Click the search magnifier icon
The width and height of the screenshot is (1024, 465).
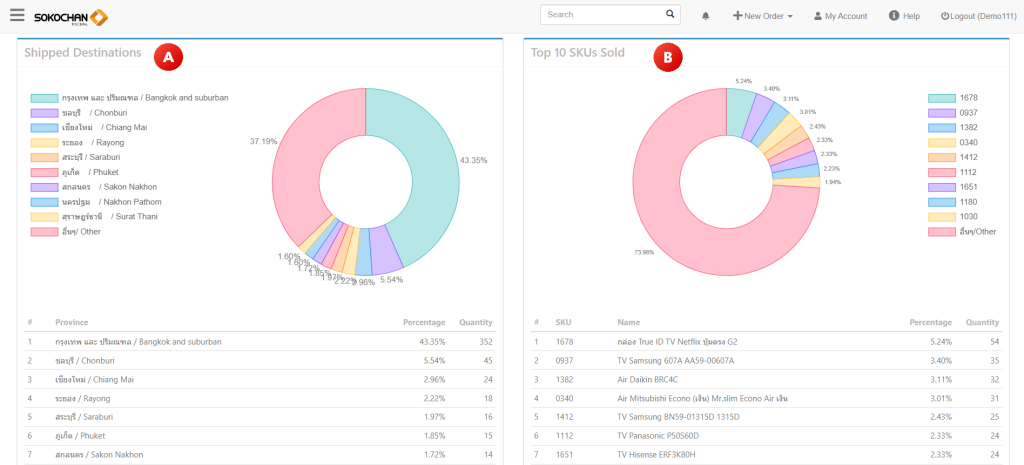coord(671,15)
